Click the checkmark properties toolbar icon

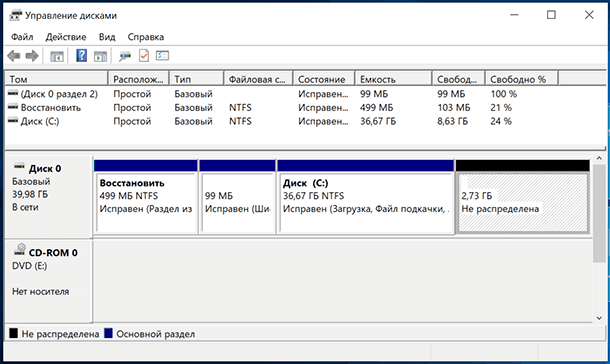(144, 56)
